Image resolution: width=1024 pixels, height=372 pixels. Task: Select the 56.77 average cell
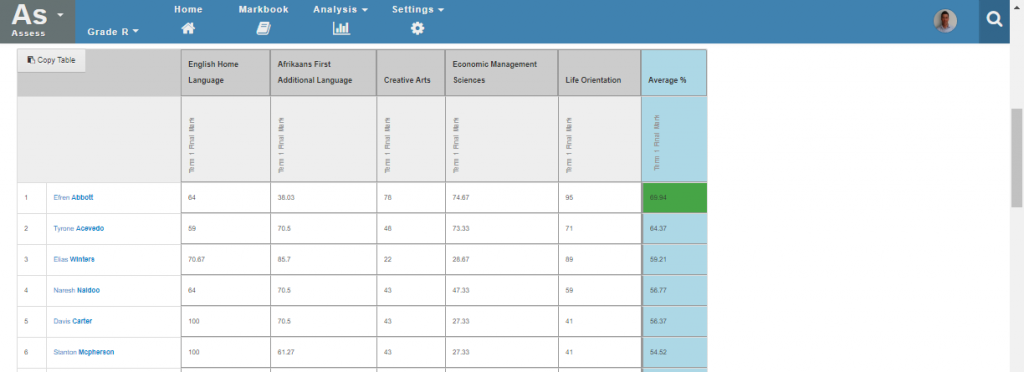[x=675, y=290]
